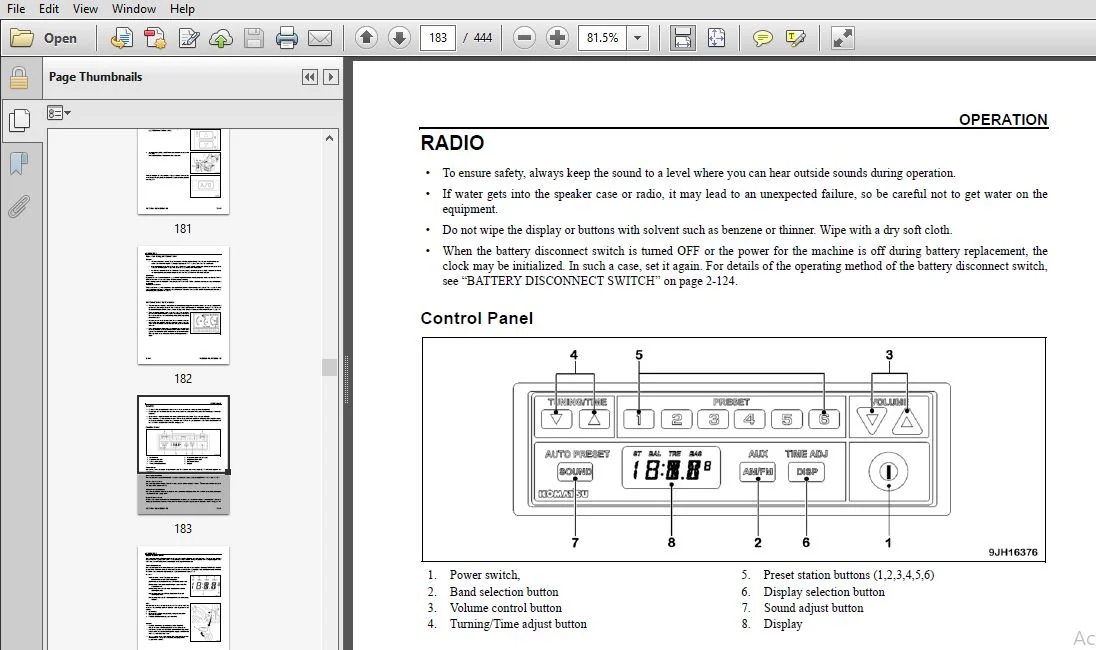Click the upload to cloud icon
This screenshot has width=1096, height=650.
click(x=221, y=38)
